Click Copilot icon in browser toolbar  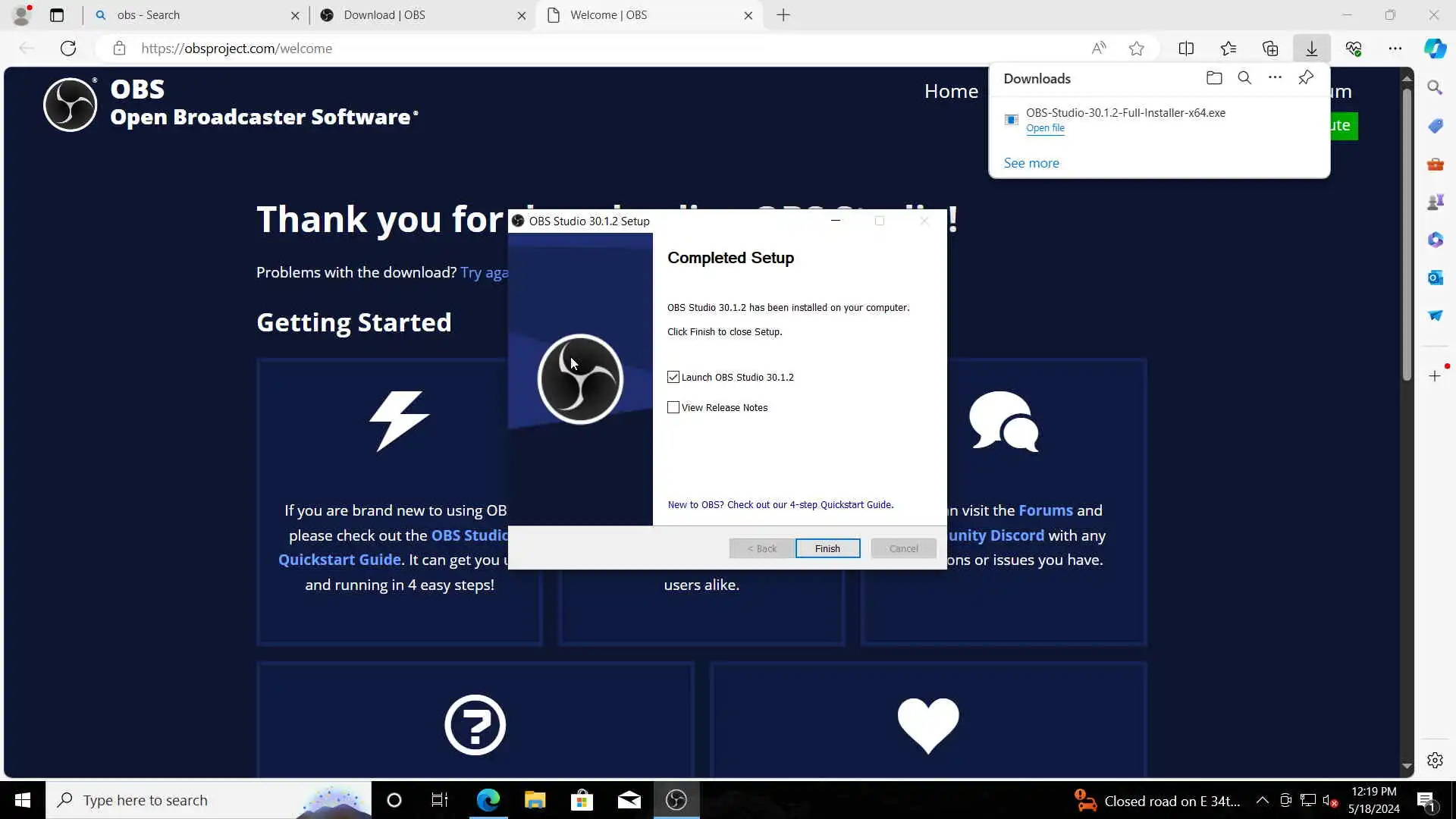[x=1435, y=49]
